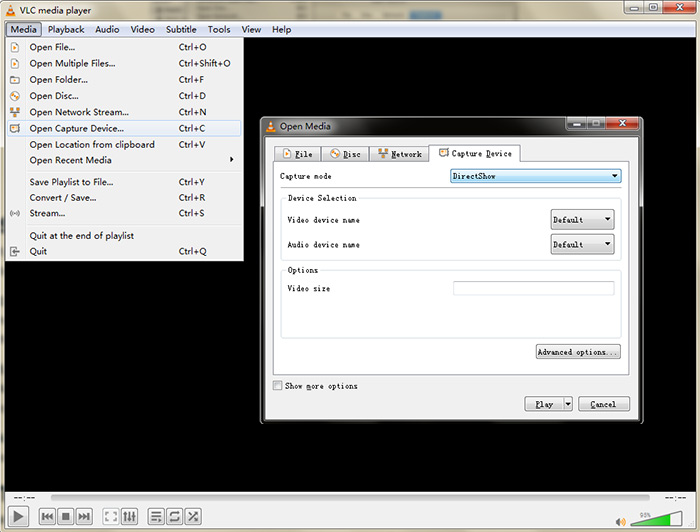Open the View menu

251,29
